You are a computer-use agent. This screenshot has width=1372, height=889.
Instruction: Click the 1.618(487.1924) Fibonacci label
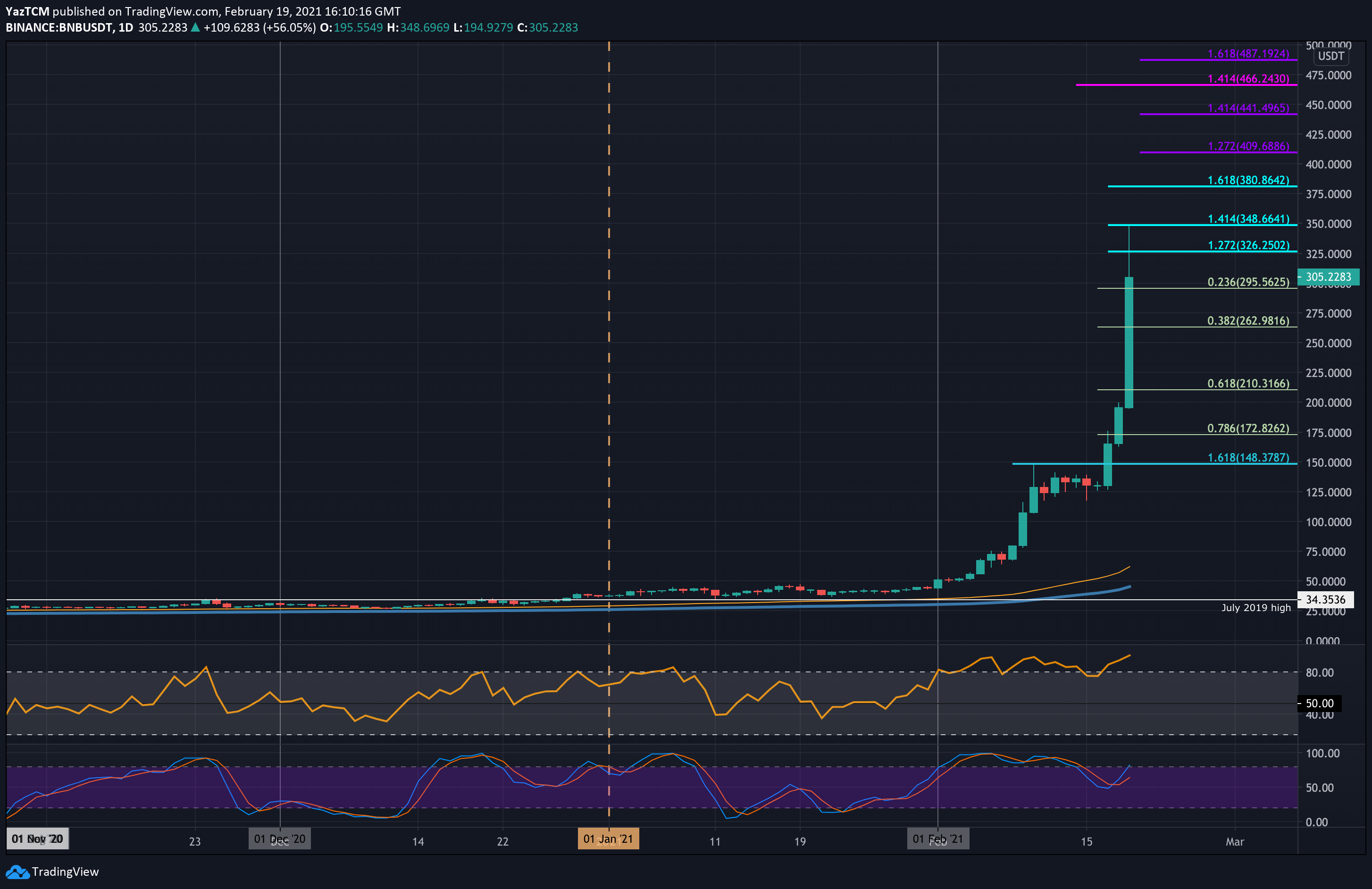[1248, 54]
